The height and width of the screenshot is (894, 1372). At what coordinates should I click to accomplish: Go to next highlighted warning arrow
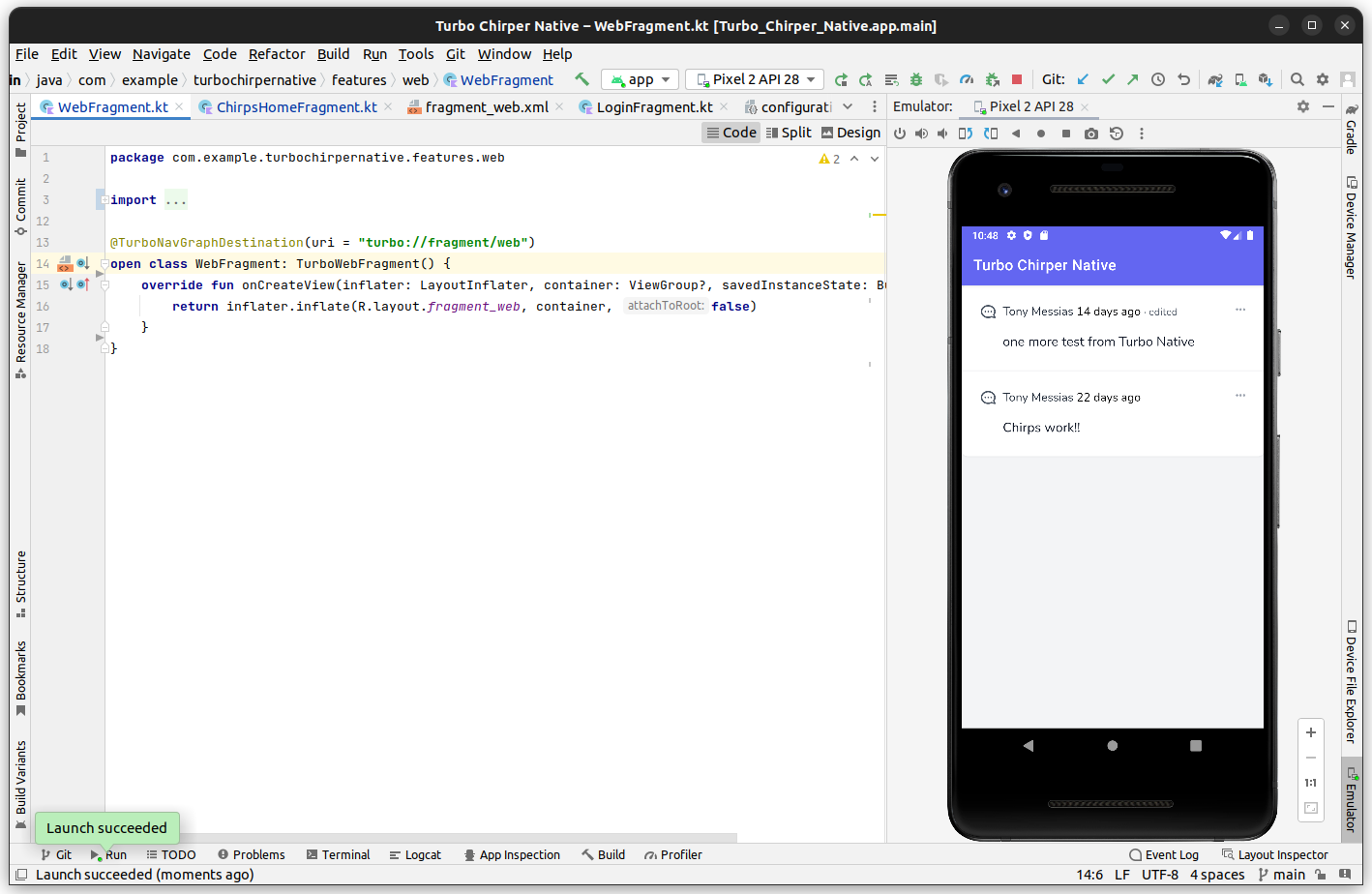point(875,159)
